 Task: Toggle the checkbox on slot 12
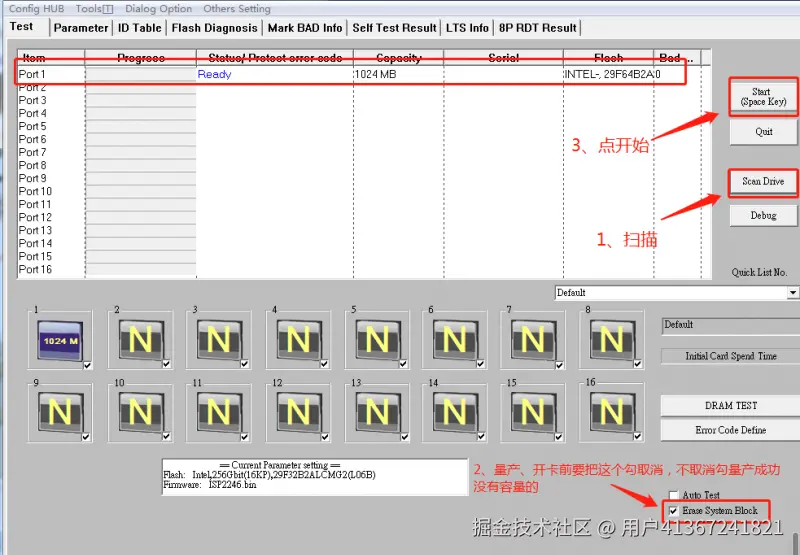tap(325, 437)
